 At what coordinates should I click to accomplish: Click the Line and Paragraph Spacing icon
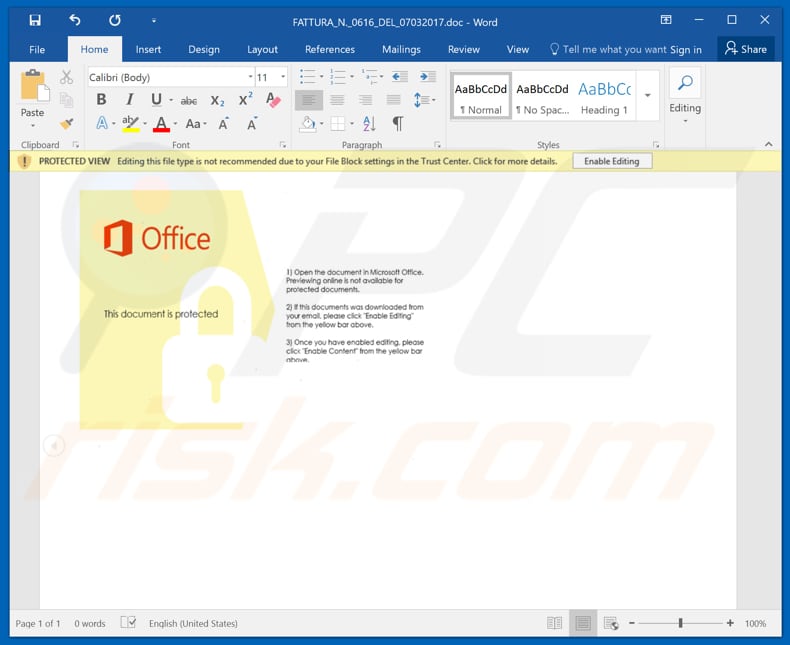tap(421, 100)
